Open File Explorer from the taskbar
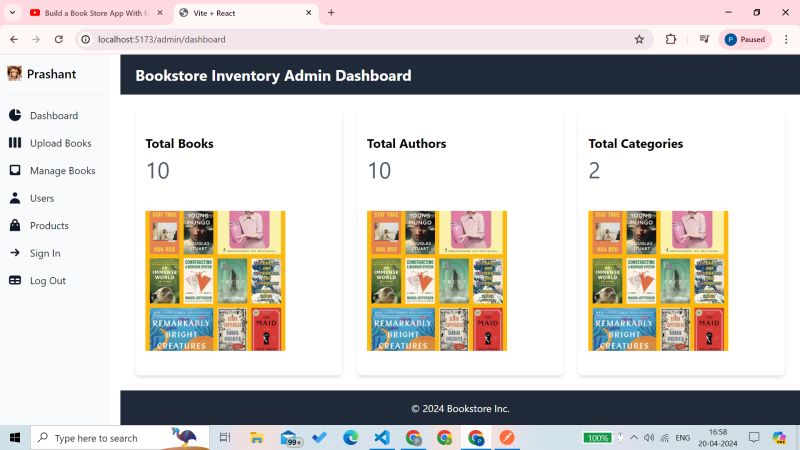The height and width of the screenshot is (450, 800). 257,438
